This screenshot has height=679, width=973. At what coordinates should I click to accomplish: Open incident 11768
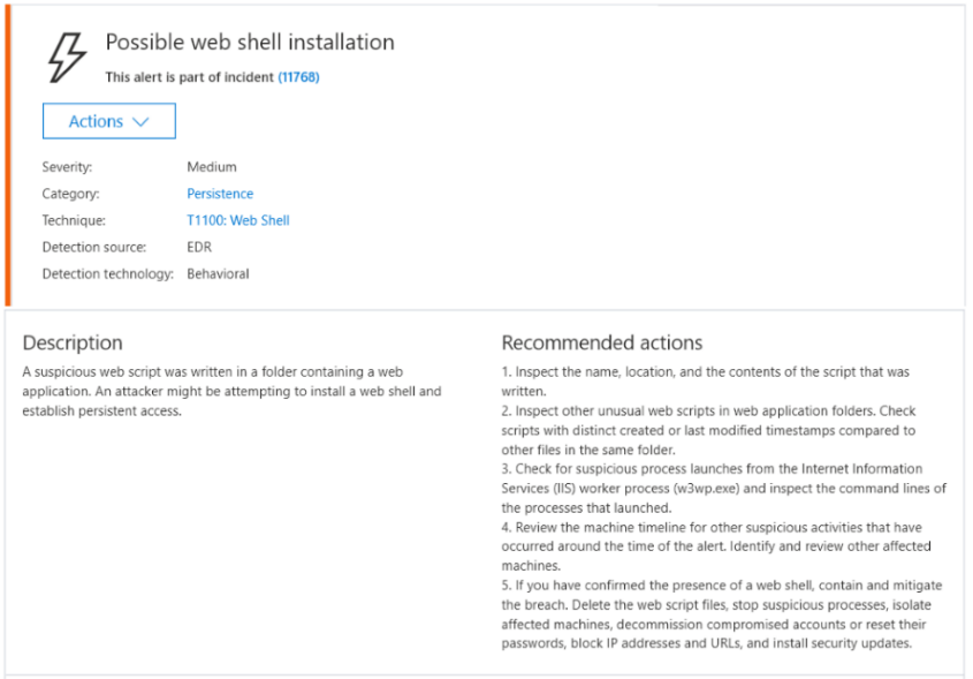click(x=300, y=77)
